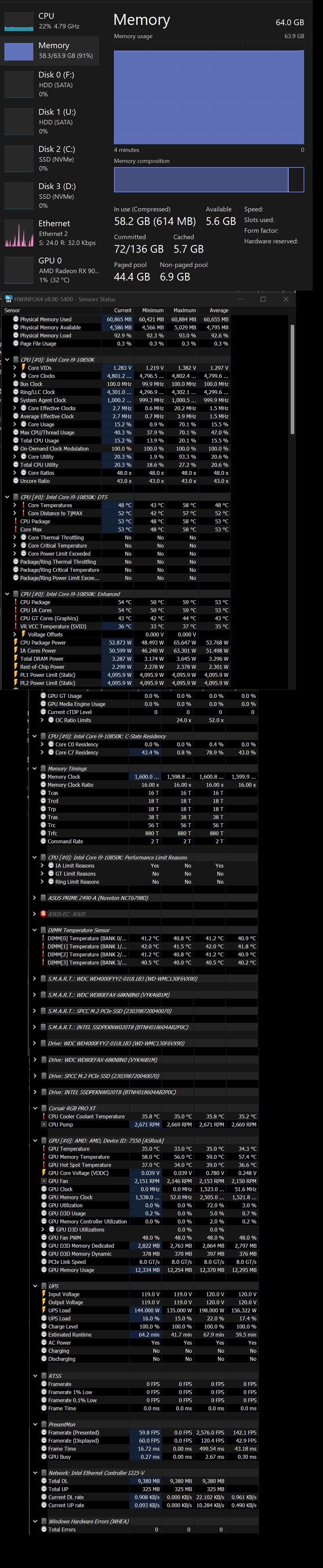The height and width of the screenshot is (1568, 323).
Task: Expand S.M.A.R.T. INTEL SSDPEKNW020T8 group
Action: pos(35,1027)
